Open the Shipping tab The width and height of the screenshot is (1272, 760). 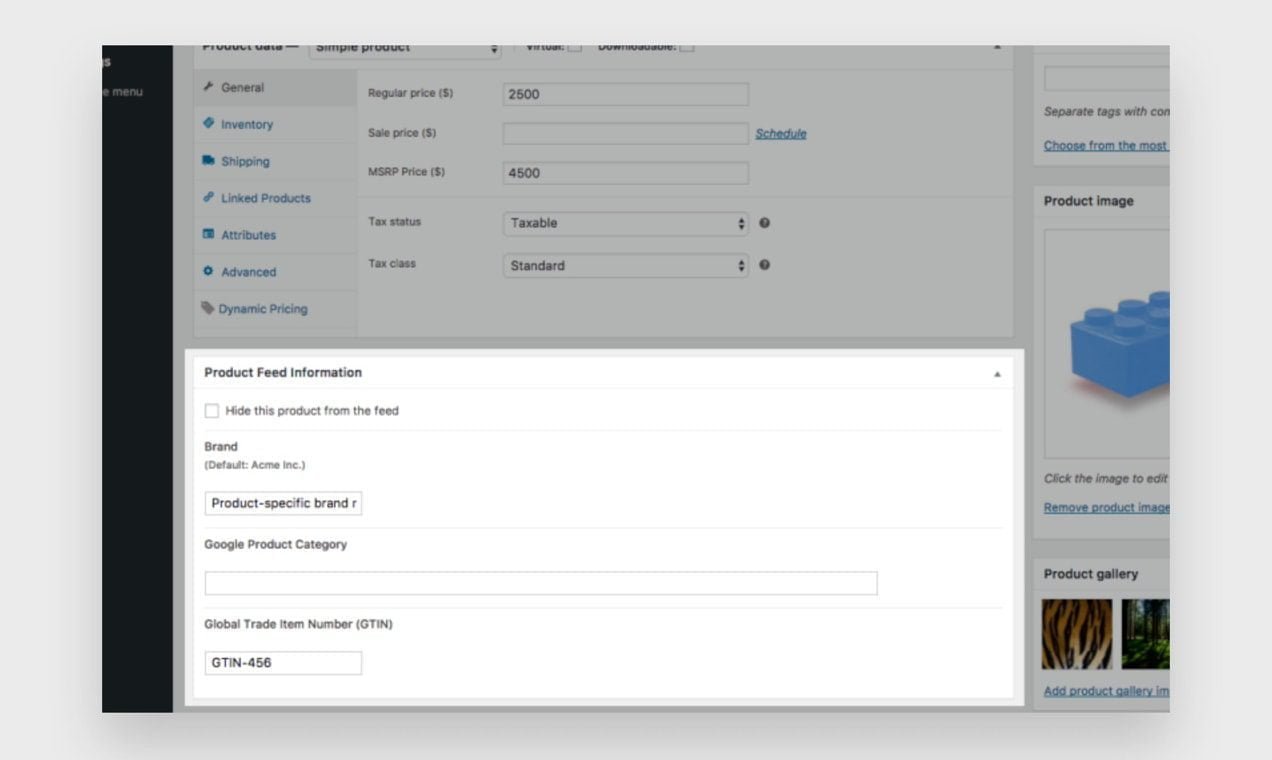[275, 162]
